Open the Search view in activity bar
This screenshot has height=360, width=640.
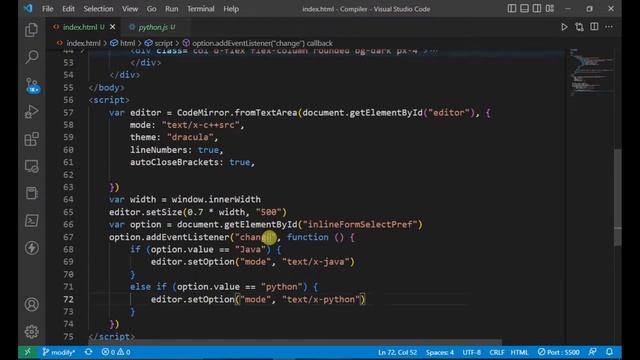pyautogui.click(x=31, y=56)
